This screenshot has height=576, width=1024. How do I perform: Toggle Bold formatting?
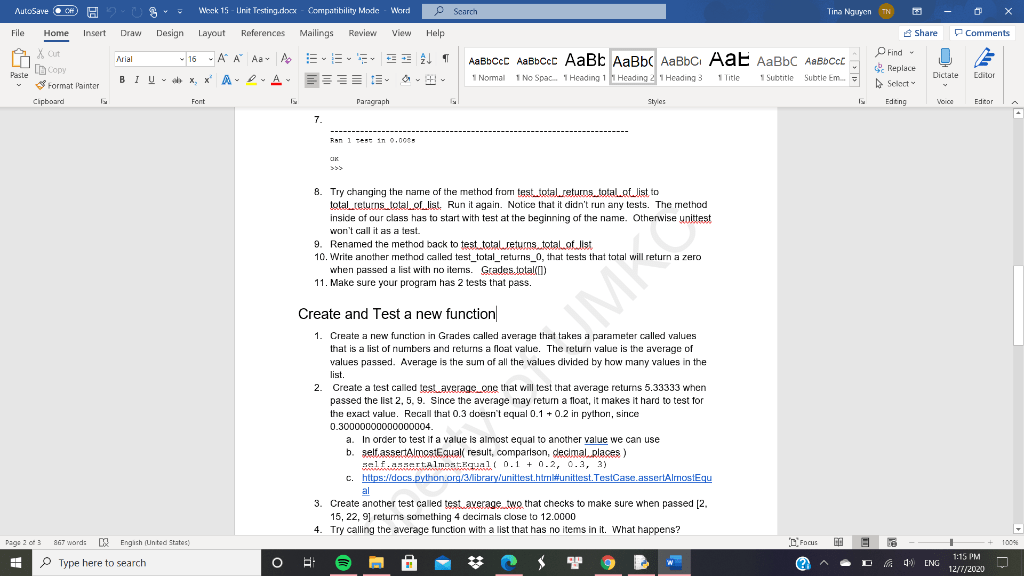tap(122, 80)
